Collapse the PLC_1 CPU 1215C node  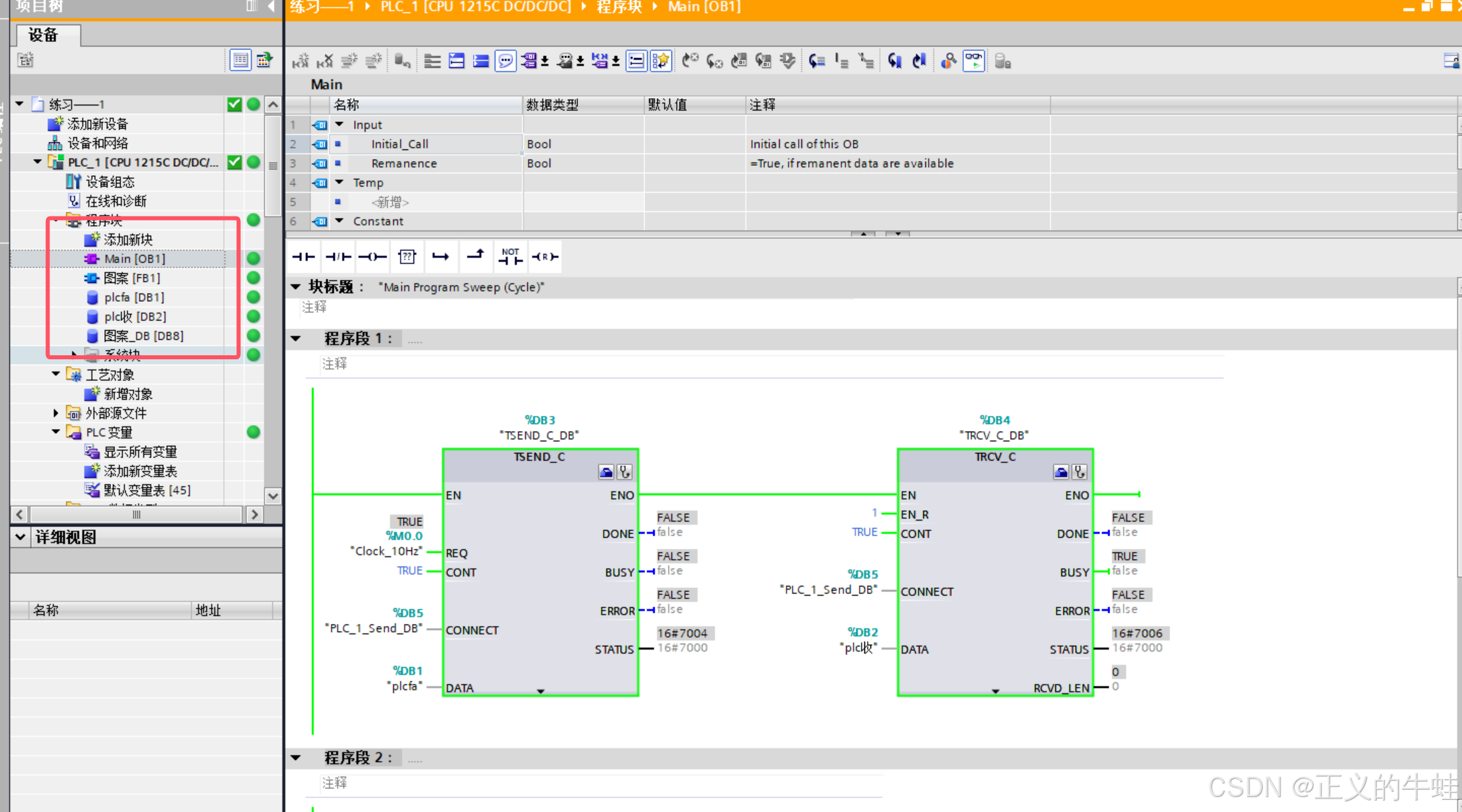[38, 162]
